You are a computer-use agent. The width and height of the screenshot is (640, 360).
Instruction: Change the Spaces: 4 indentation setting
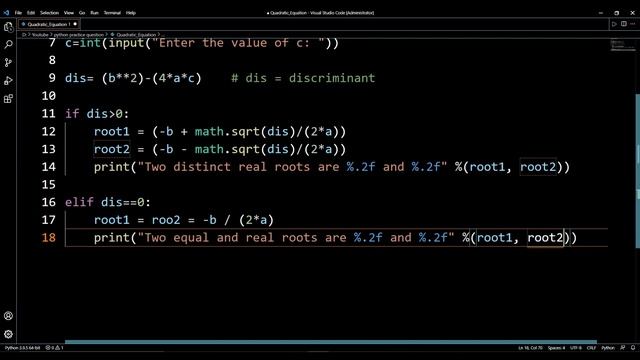(x=556, y=348)
